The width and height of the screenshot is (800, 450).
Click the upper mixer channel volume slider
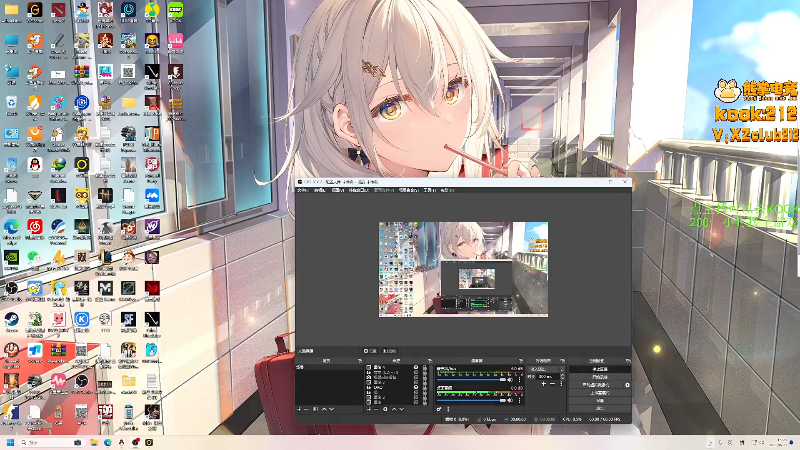pos(471,380)
